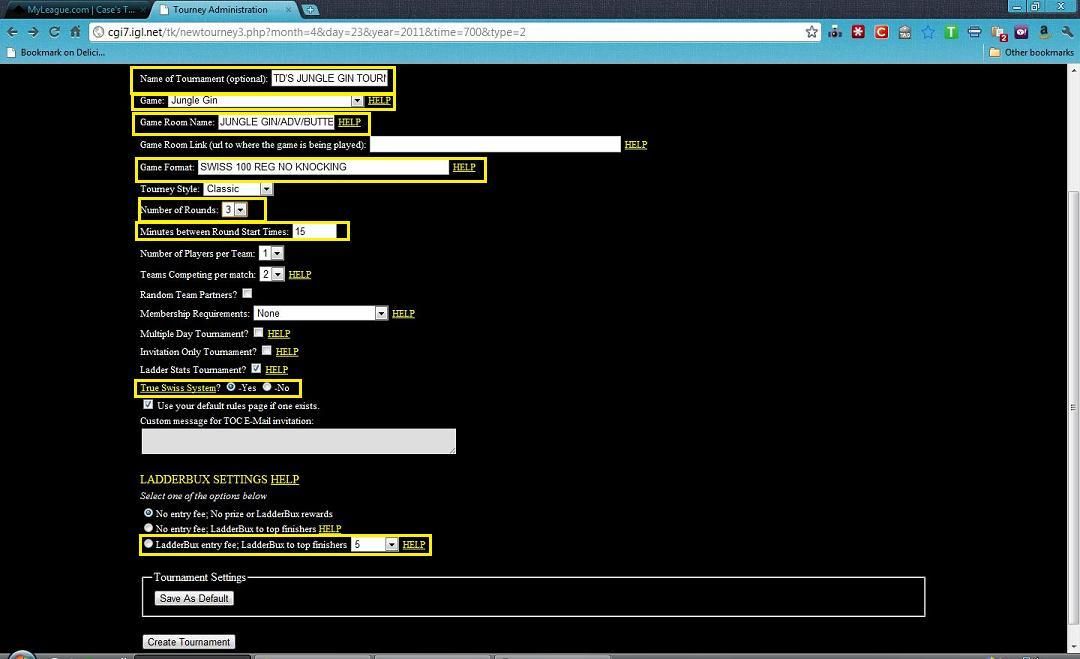Open HELP beside LadderBux entry fee dropdown
The width and height of the screenshot is (1080, 659).
click(x=413, y=544)
